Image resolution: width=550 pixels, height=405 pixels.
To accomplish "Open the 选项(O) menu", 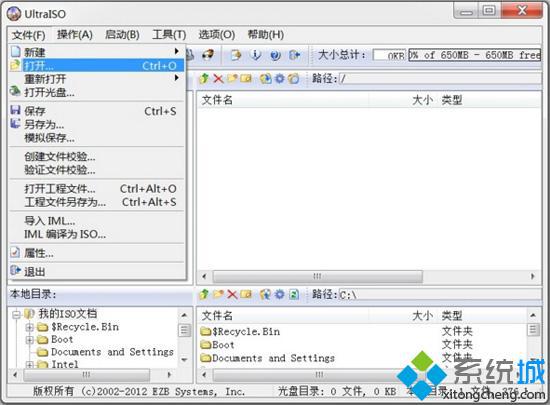I will click(217, 35).
